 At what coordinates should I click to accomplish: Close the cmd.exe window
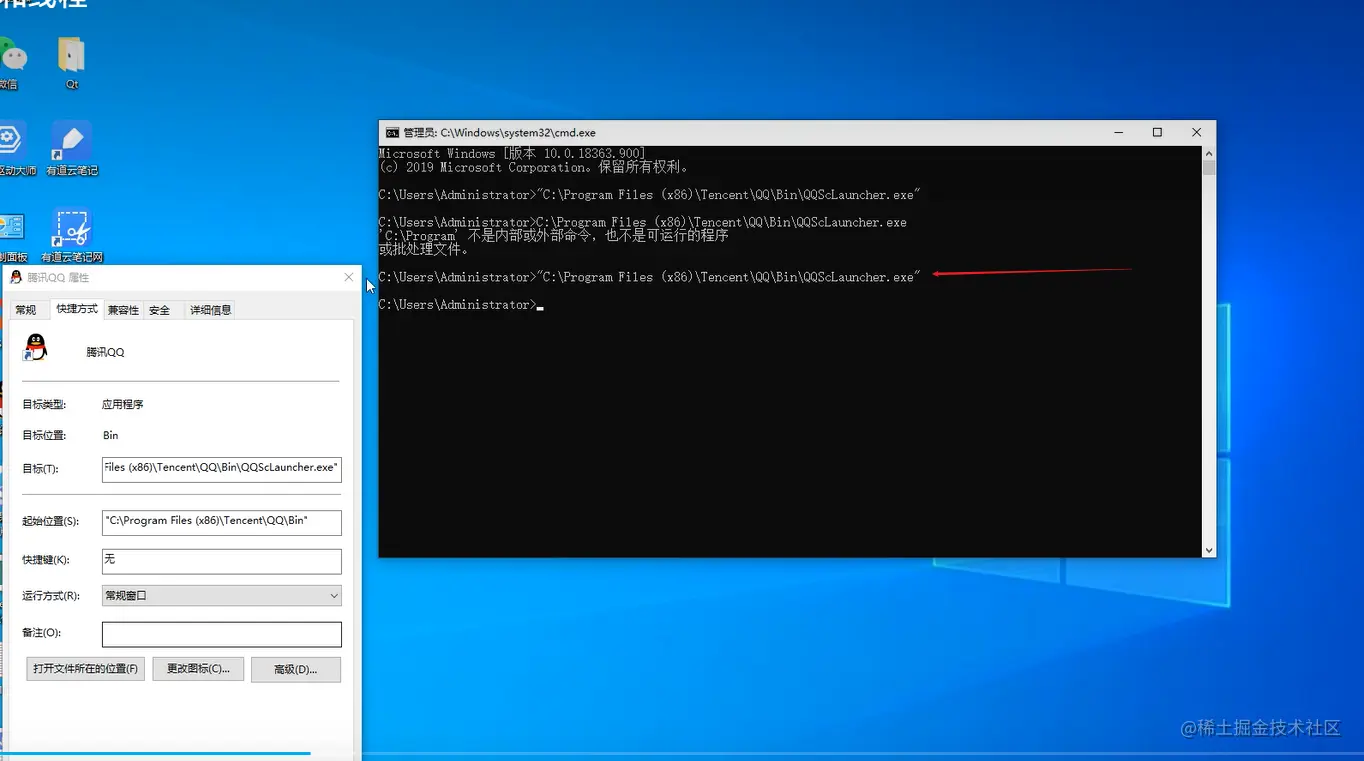(1196, 132)
